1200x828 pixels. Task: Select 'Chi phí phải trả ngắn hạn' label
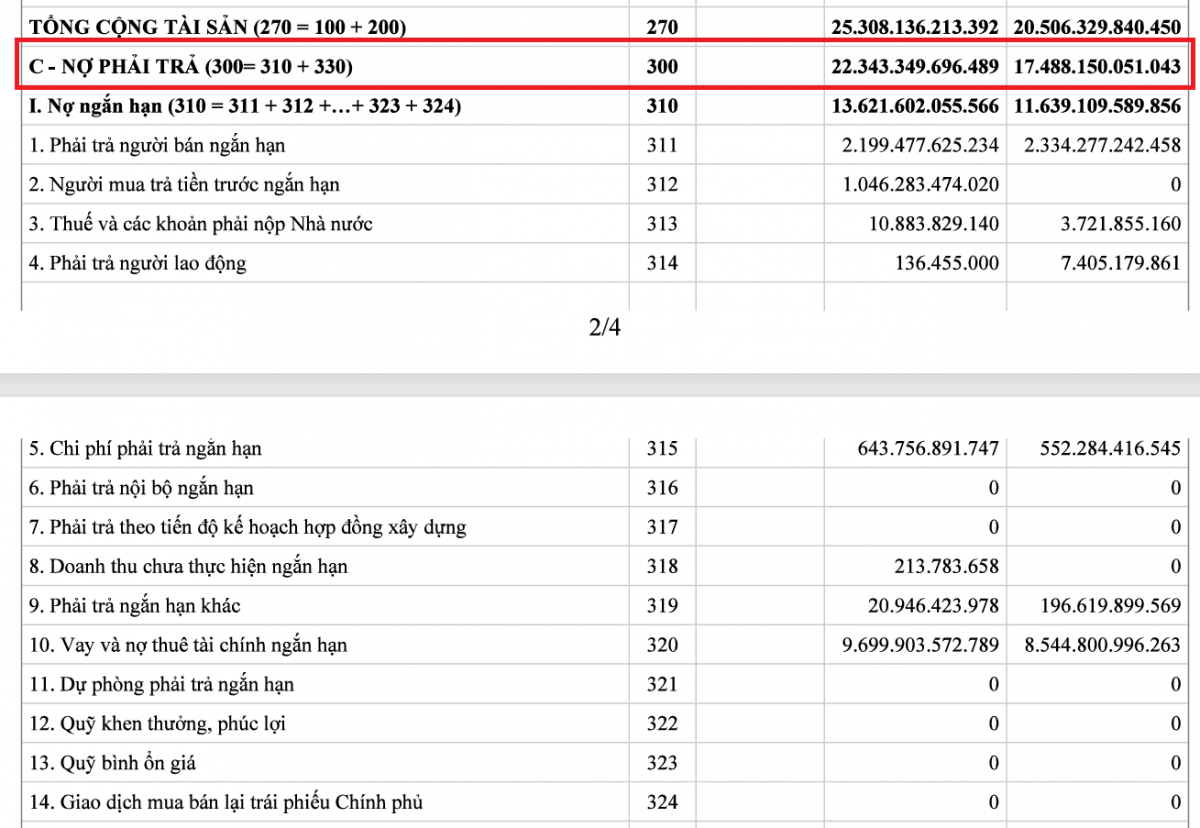click(x=145, y=449)
